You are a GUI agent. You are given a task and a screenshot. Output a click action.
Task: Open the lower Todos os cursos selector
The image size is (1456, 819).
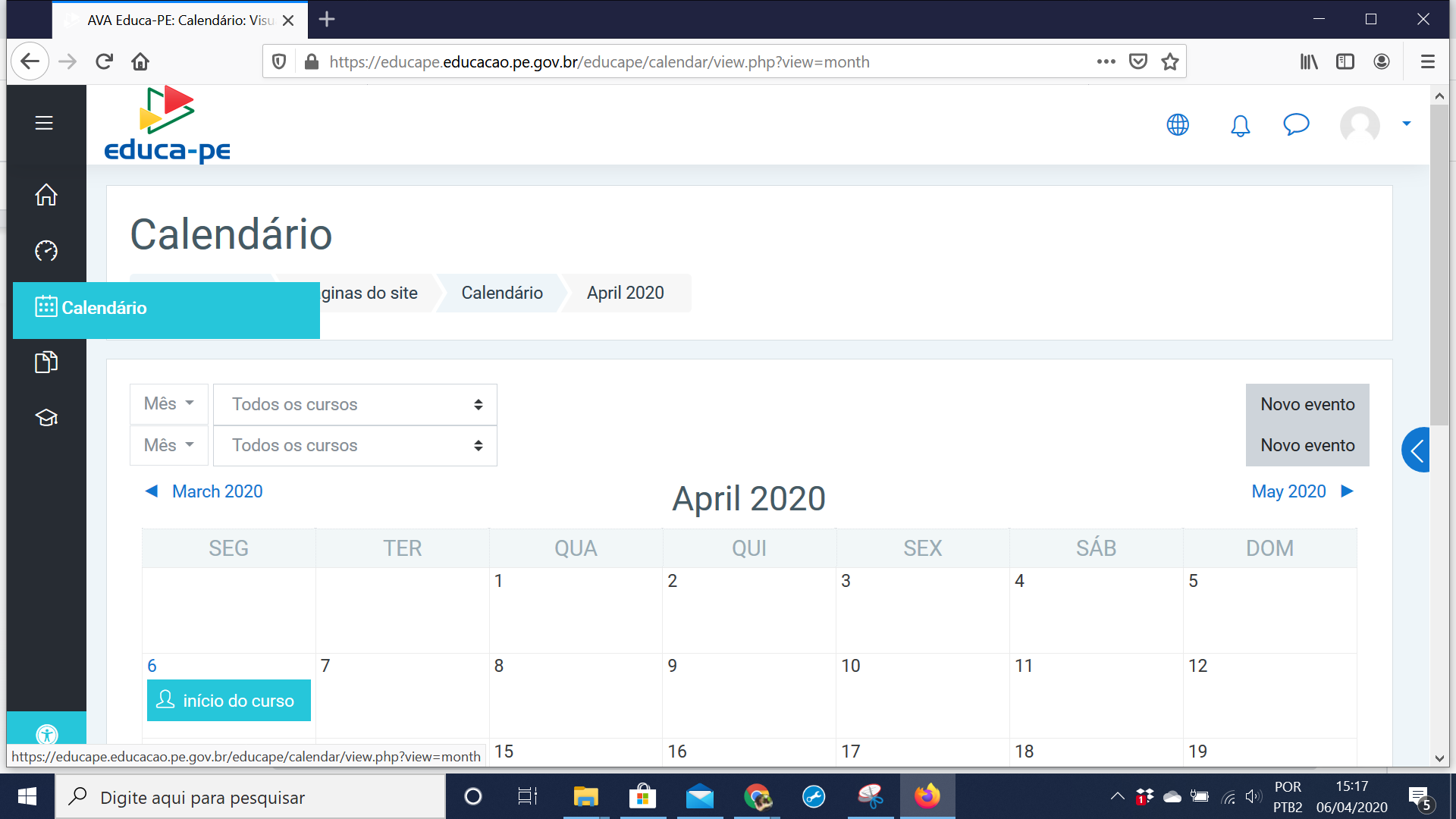click(x=355, y=445)
